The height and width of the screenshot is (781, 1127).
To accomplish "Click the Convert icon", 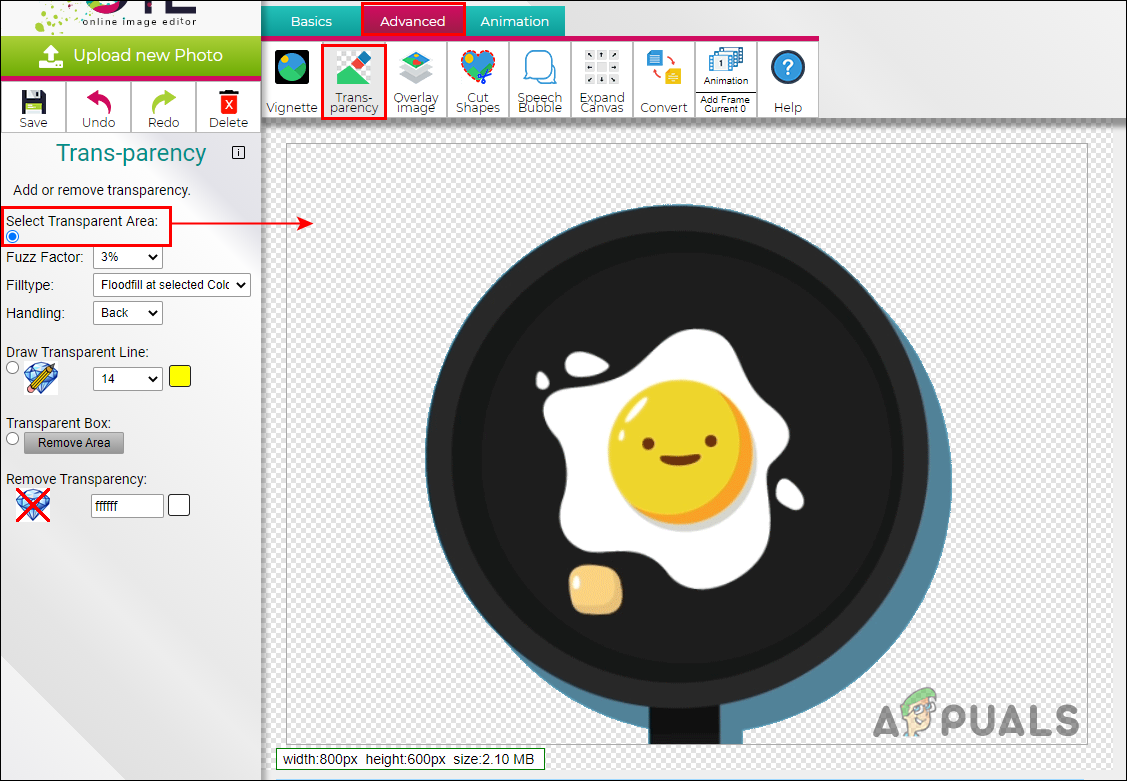I will click(x=664, y=80).
